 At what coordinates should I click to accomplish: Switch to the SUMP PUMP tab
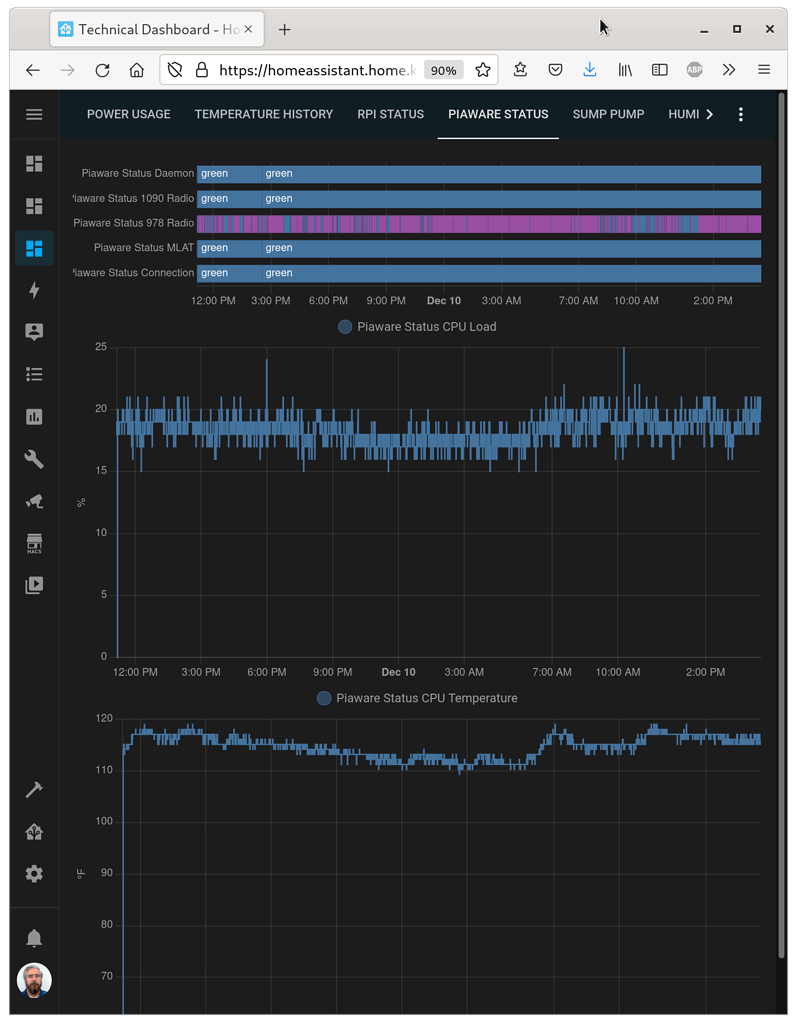(608, 114)
